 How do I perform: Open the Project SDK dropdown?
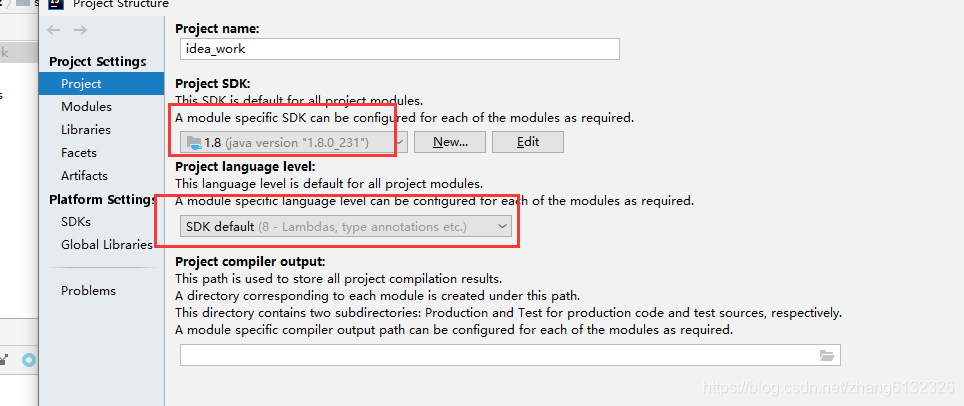290,142
